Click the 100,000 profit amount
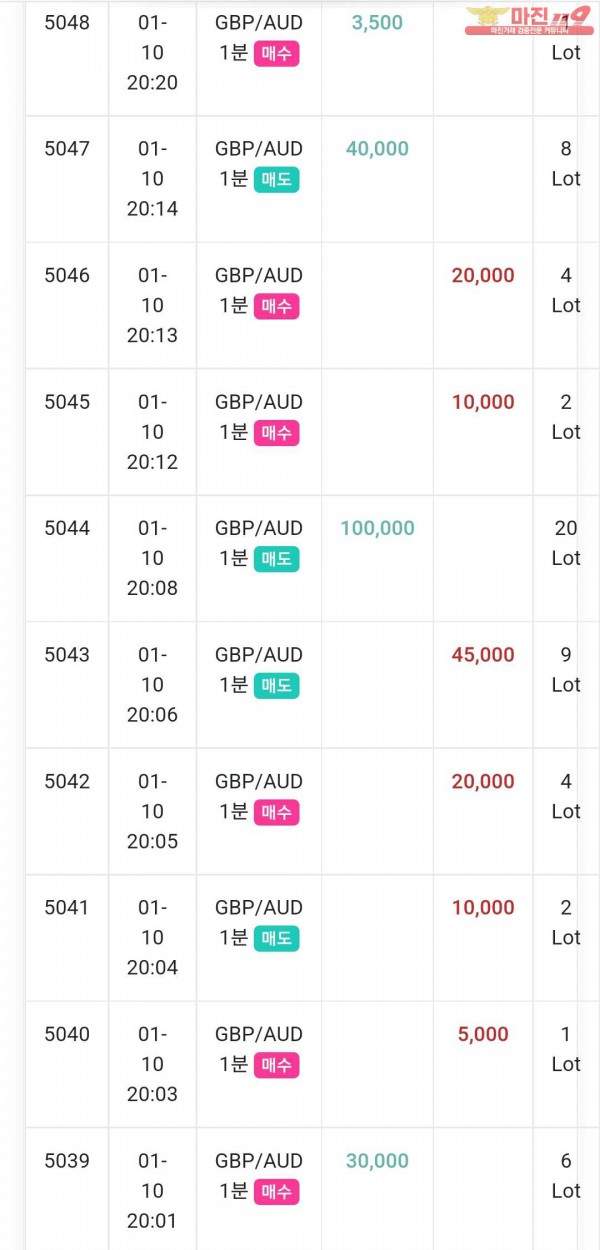This screenshot has height=1250, width=600. click(377, 528)
